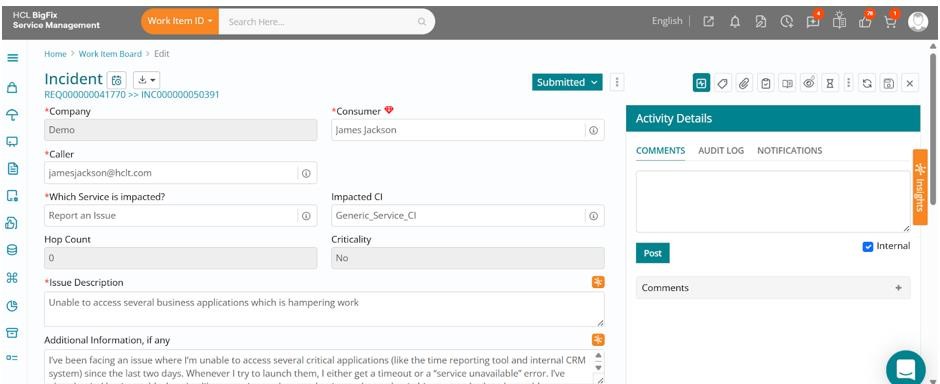Viewport: 940px width, 384px height.
Task: Go to Work Item Board breadcrumb
Action: [110, 54]
